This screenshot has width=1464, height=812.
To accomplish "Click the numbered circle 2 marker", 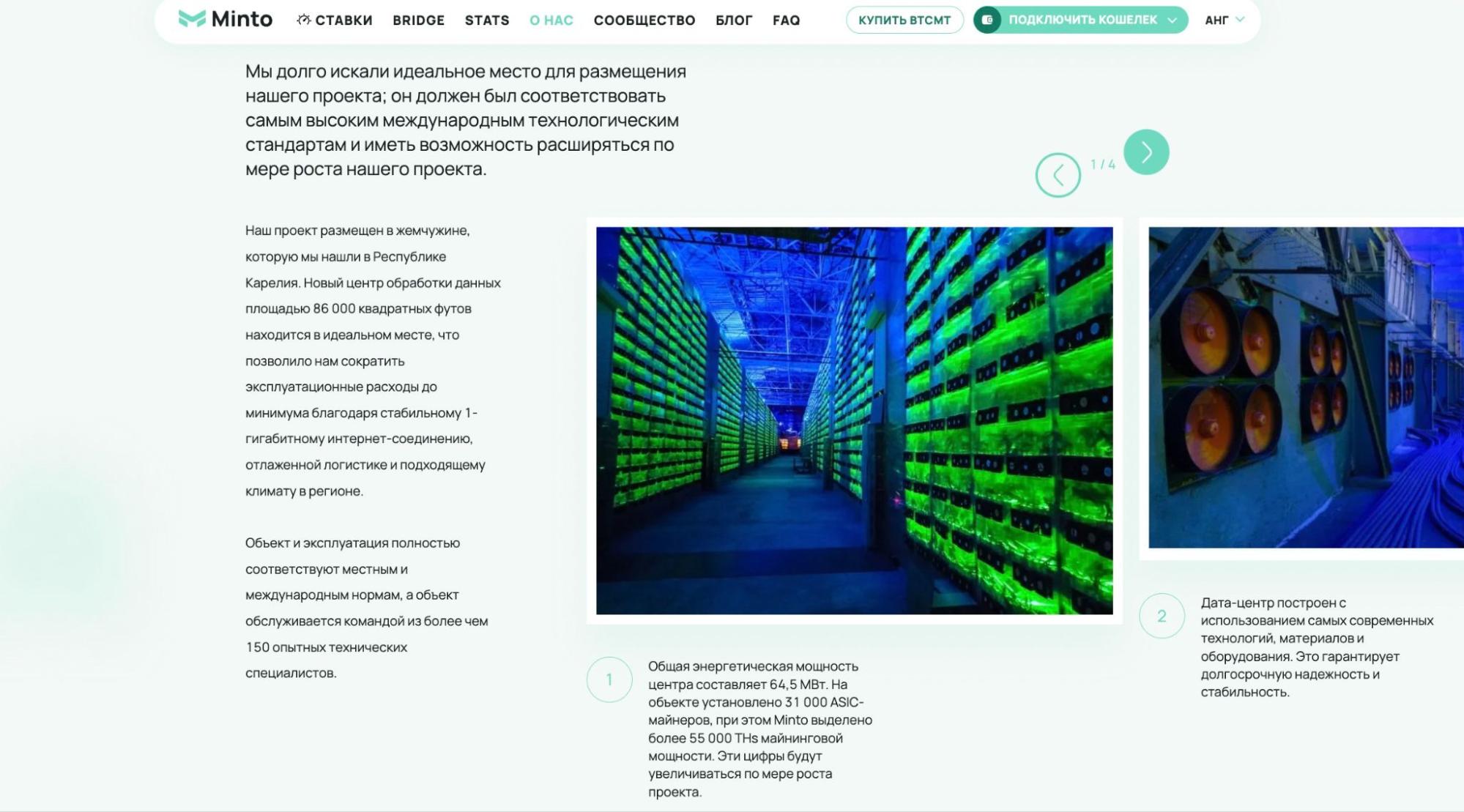I will pyautogui.click(x=1161, y=616).
